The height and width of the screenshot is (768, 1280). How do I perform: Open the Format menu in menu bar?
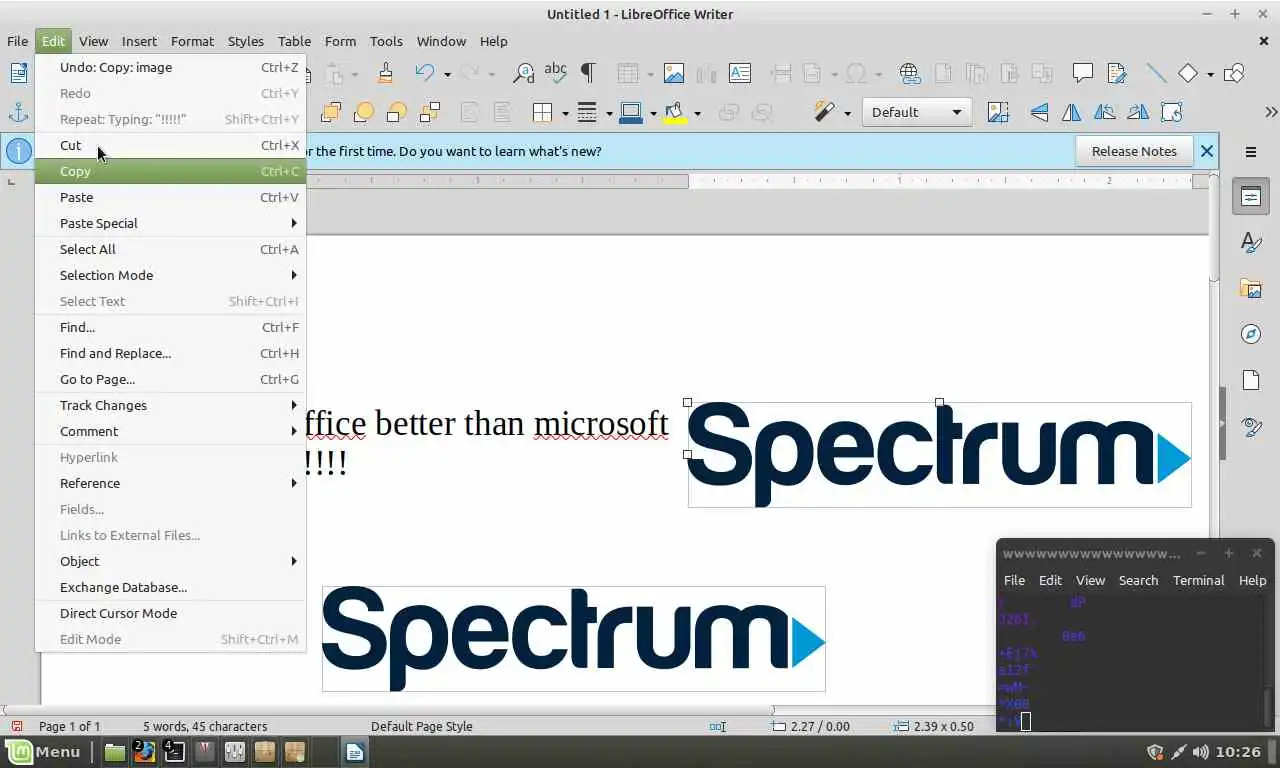tap(192, 41)
